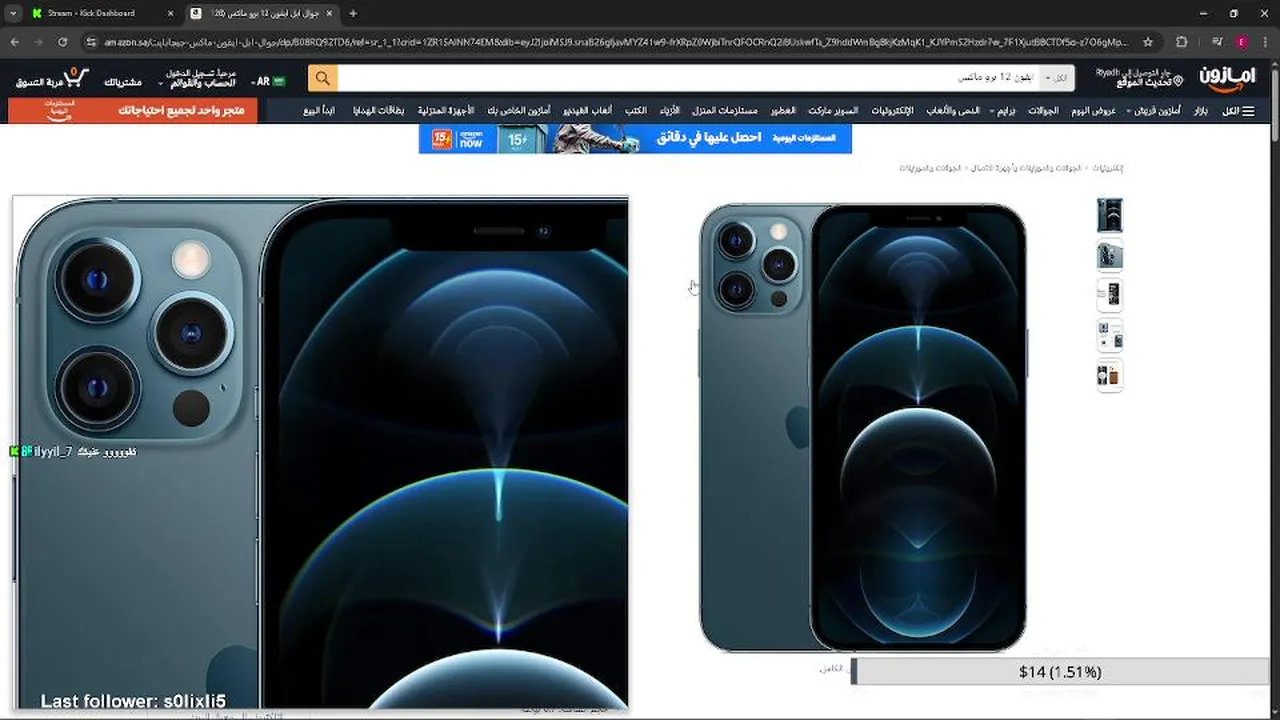The height and width of the screenshot is (720, 1280).
Task: Click in the Amazon search field
Action: (x=690, y=78)
